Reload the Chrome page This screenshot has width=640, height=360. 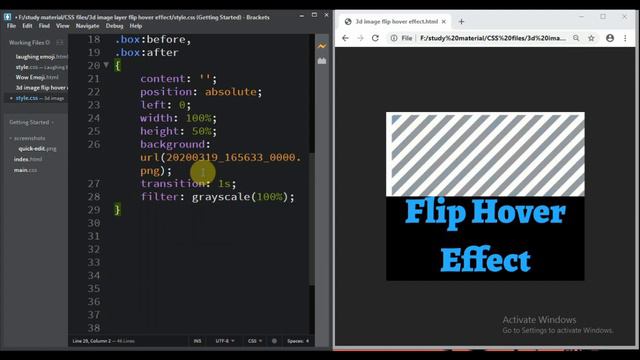click(x=375, y=38)
